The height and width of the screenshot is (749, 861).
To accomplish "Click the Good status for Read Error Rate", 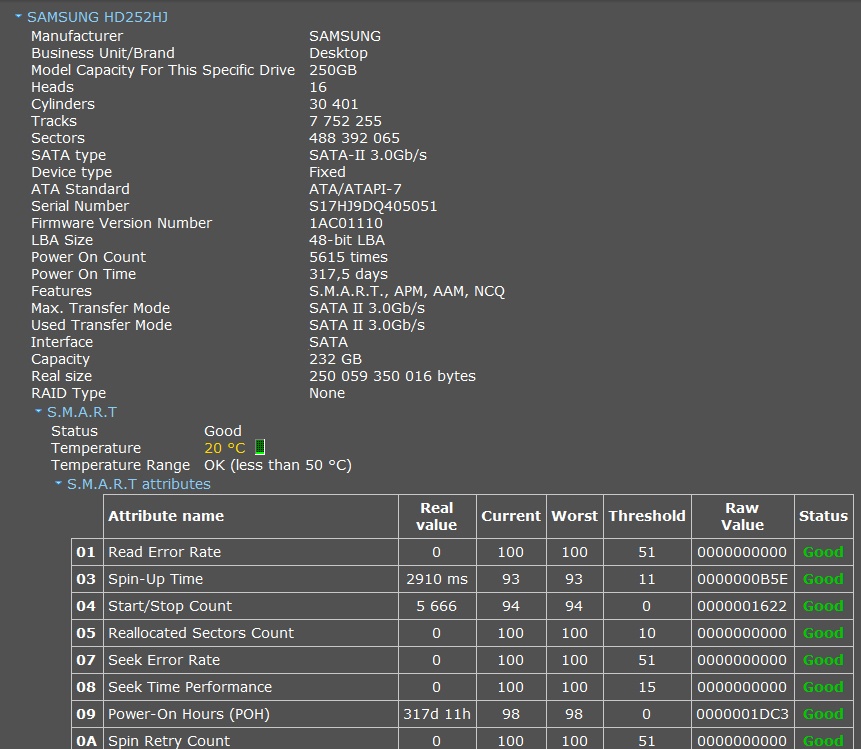I will [x=823, y=552].
